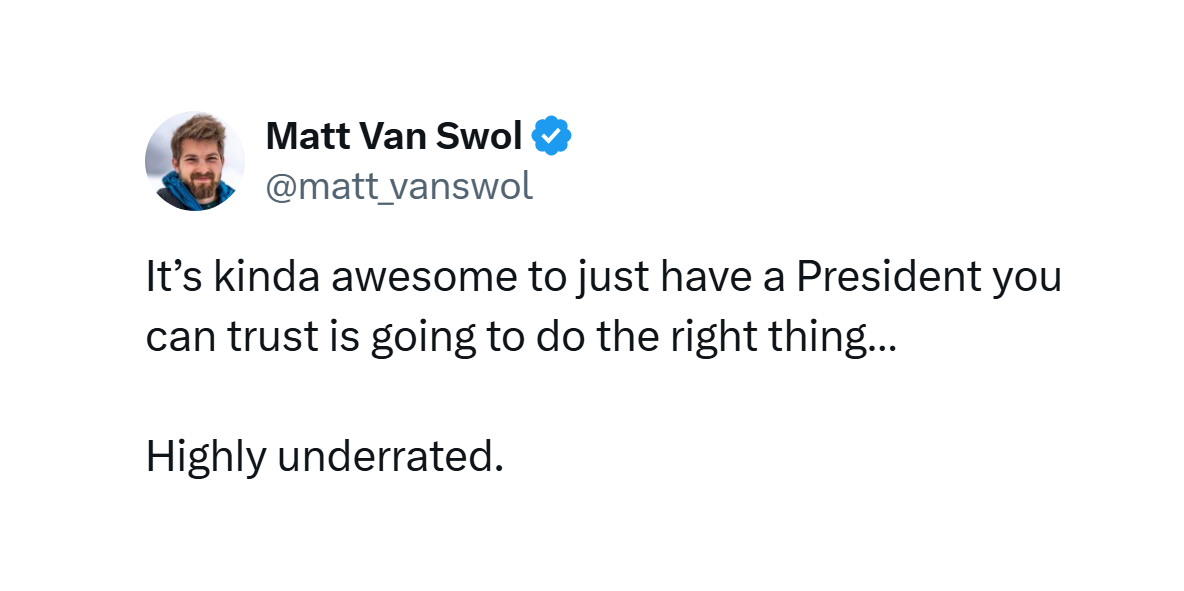
Task: Click the display name Matt Van Swol
Action: (393, 136)
